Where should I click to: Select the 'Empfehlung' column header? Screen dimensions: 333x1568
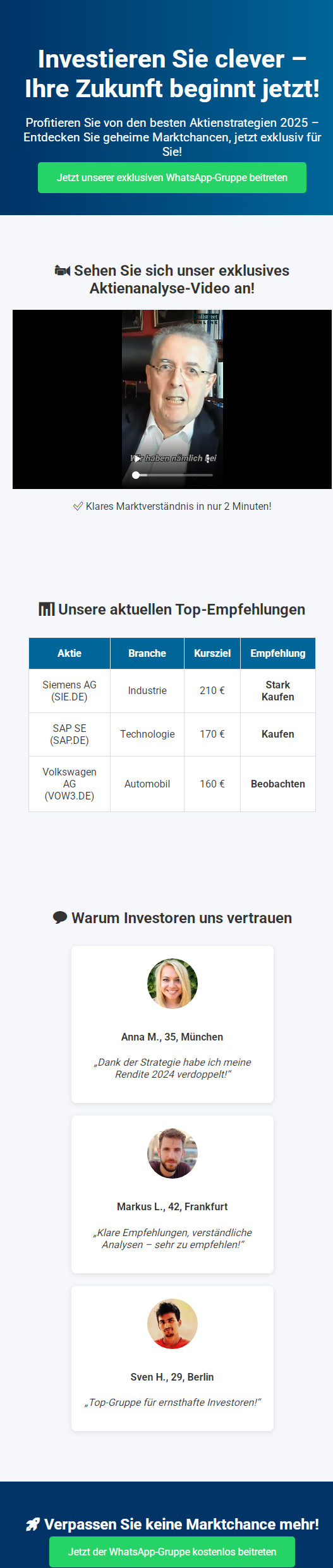[278, 653]
